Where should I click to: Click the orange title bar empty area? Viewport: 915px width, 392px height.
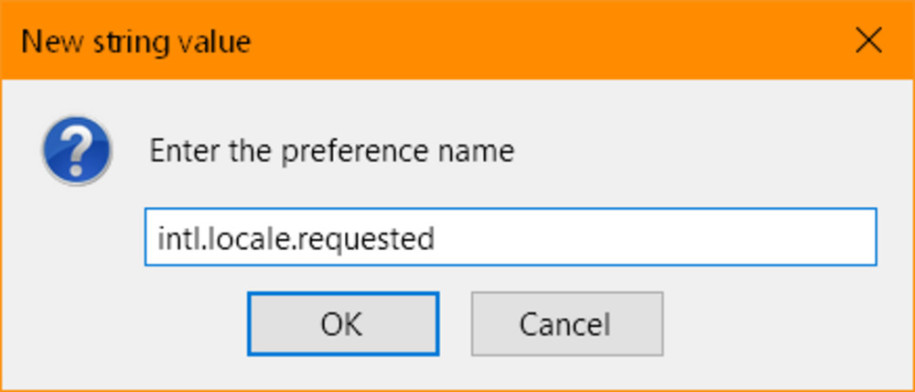pyautogui.click(x=549, y=41)
